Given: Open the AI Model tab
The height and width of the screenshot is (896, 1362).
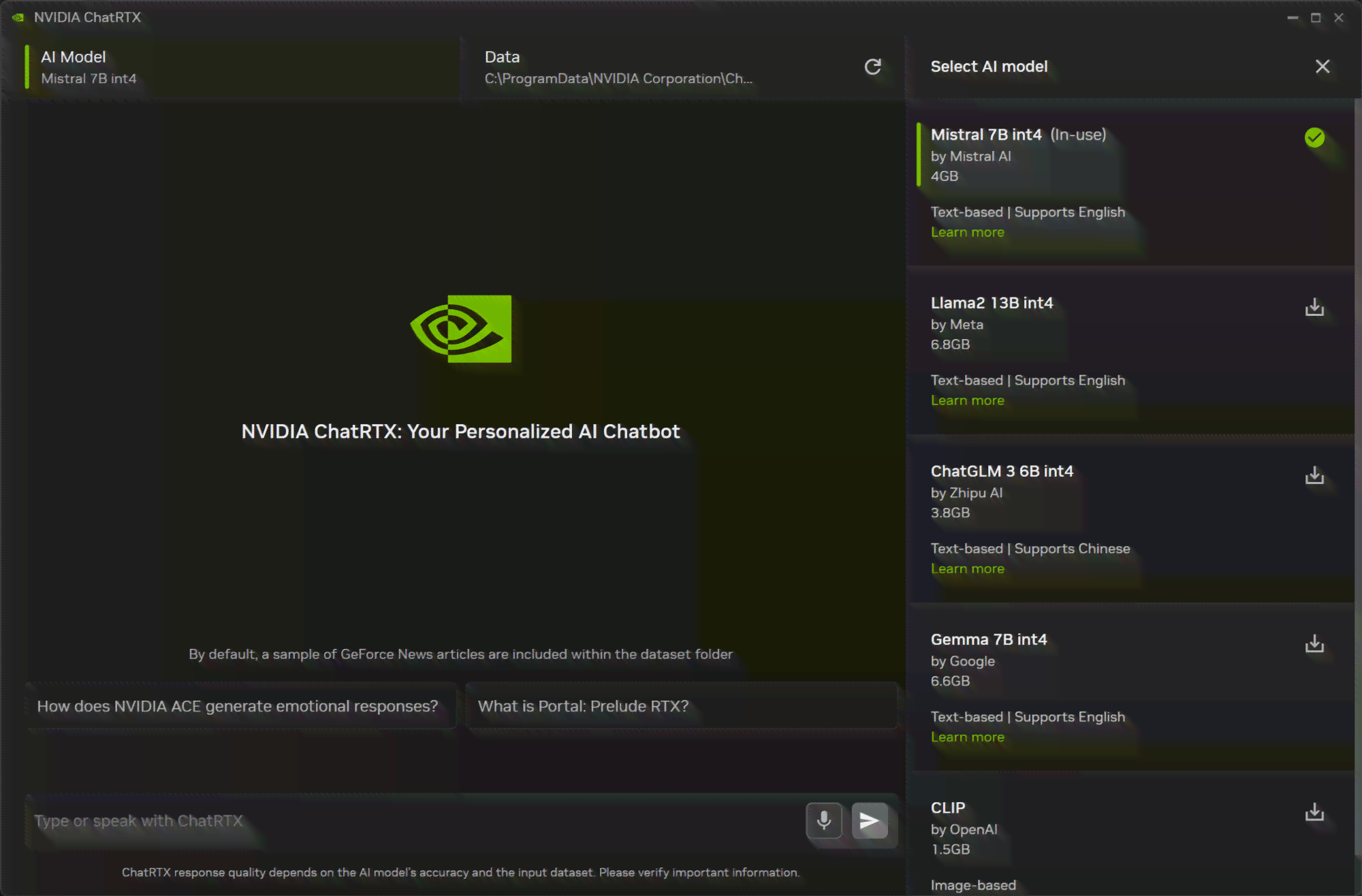Looking at the screenshot, I should click(242, 67).
